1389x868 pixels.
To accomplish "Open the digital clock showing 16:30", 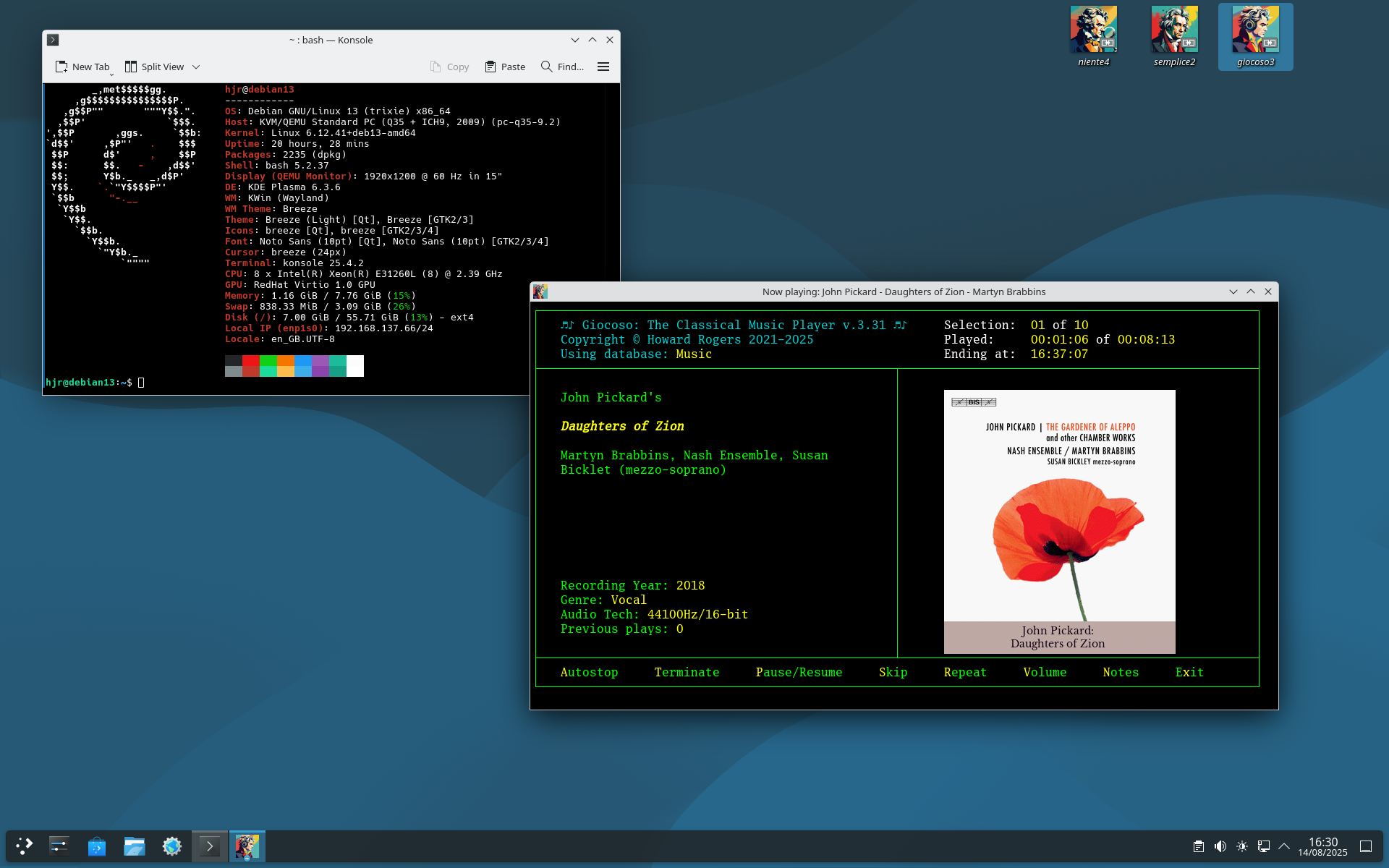I will coord(1322,846).
